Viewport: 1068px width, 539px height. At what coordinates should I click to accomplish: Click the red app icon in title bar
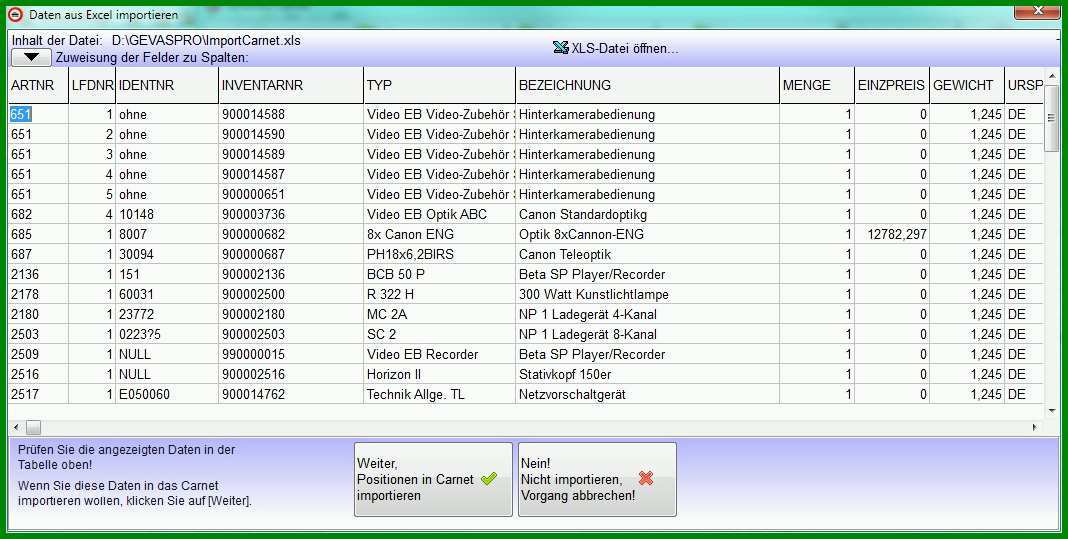[x=15, y=14]
